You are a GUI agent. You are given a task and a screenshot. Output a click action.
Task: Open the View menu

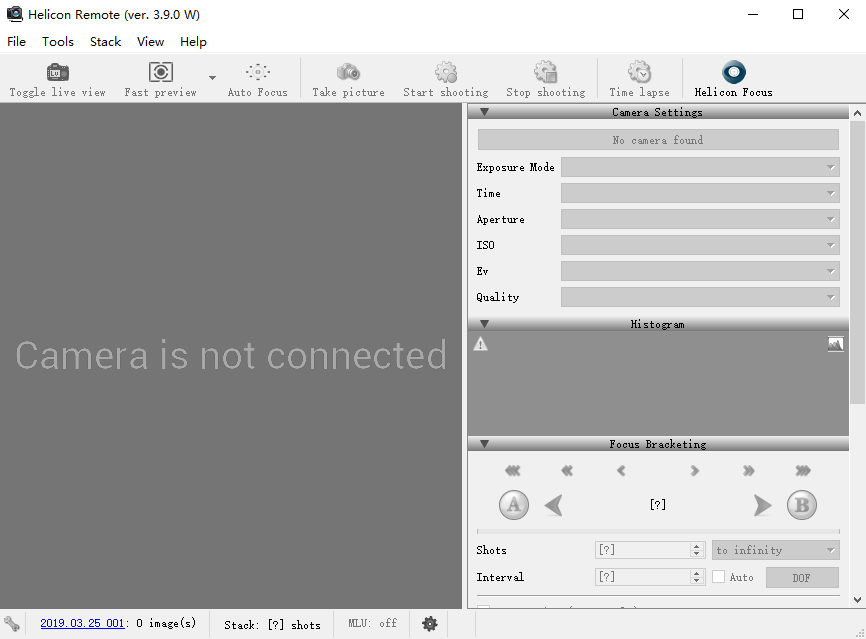click(x=150, y=42)
